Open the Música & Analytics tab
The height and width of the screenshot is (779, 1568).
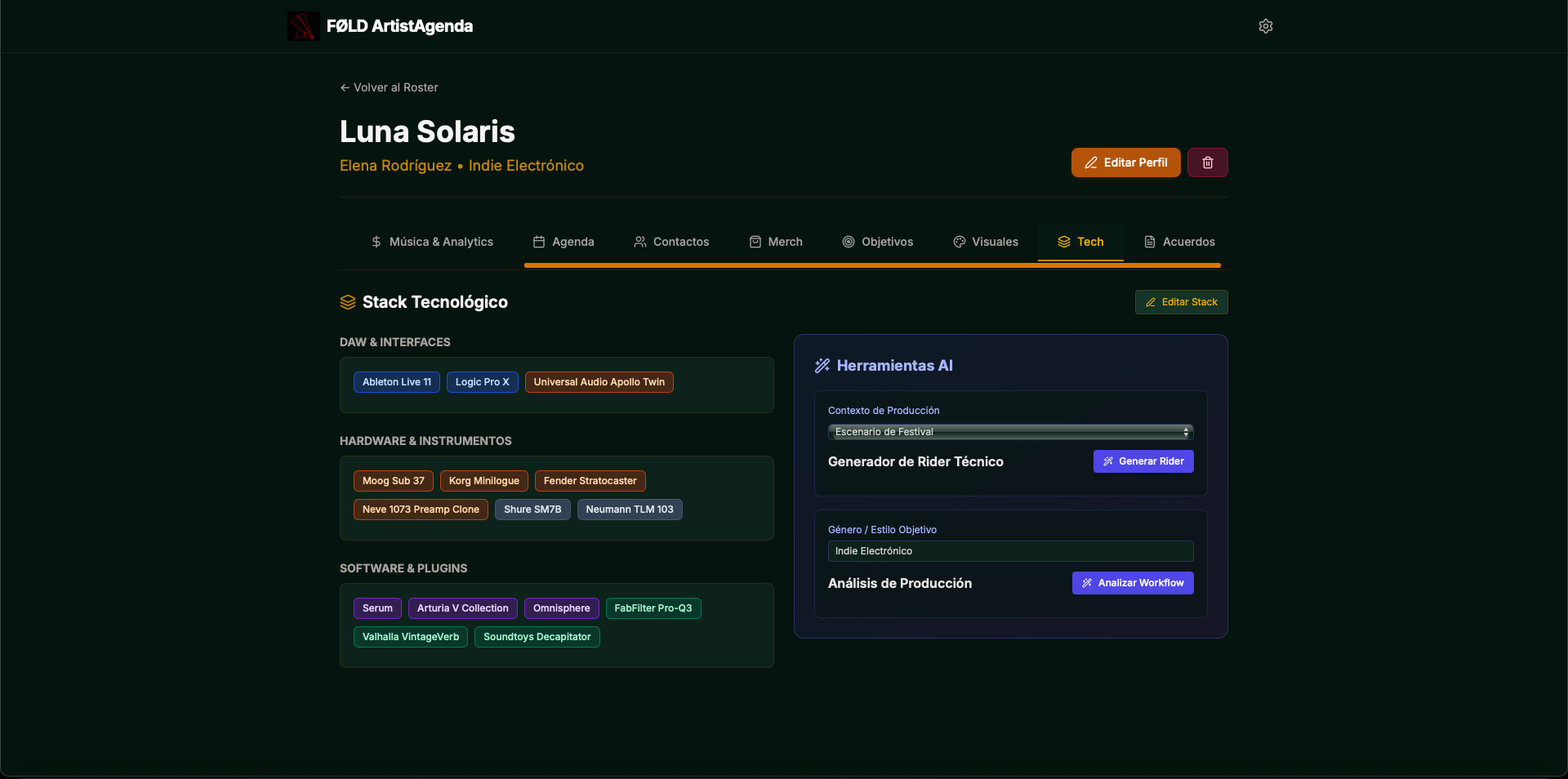pos(432,242)
